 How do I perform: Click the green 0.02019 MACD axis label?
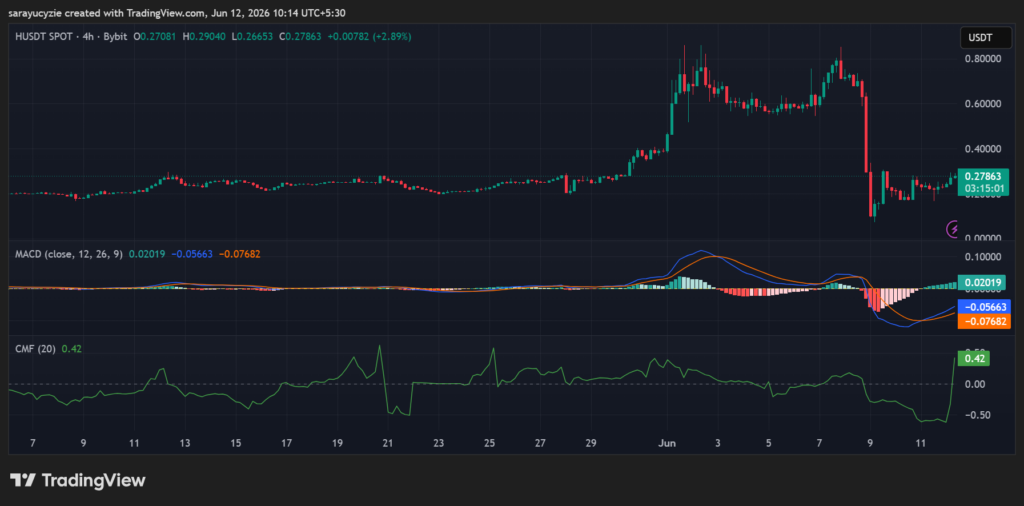(x=984, y=283)
